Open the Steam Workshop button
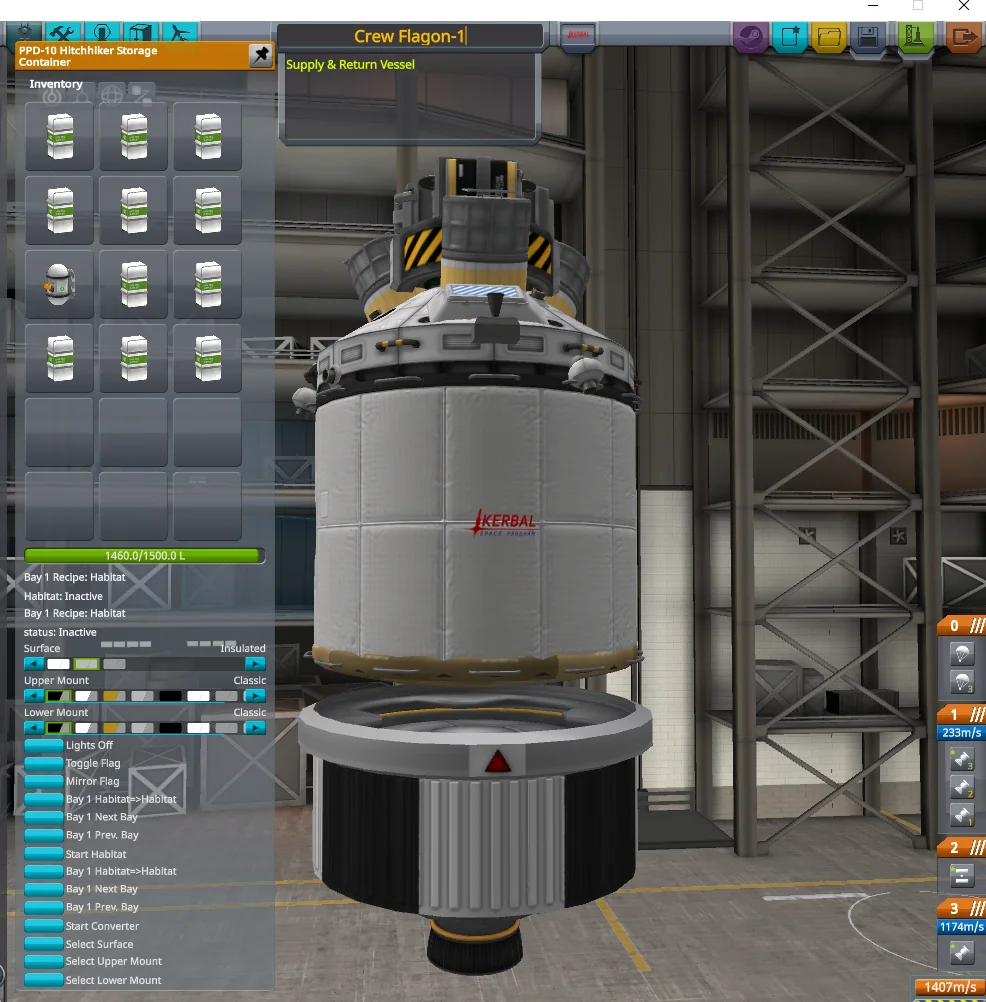Image resolution: width=986 pixels, height=1002 pixels. (x=751, y=36)
